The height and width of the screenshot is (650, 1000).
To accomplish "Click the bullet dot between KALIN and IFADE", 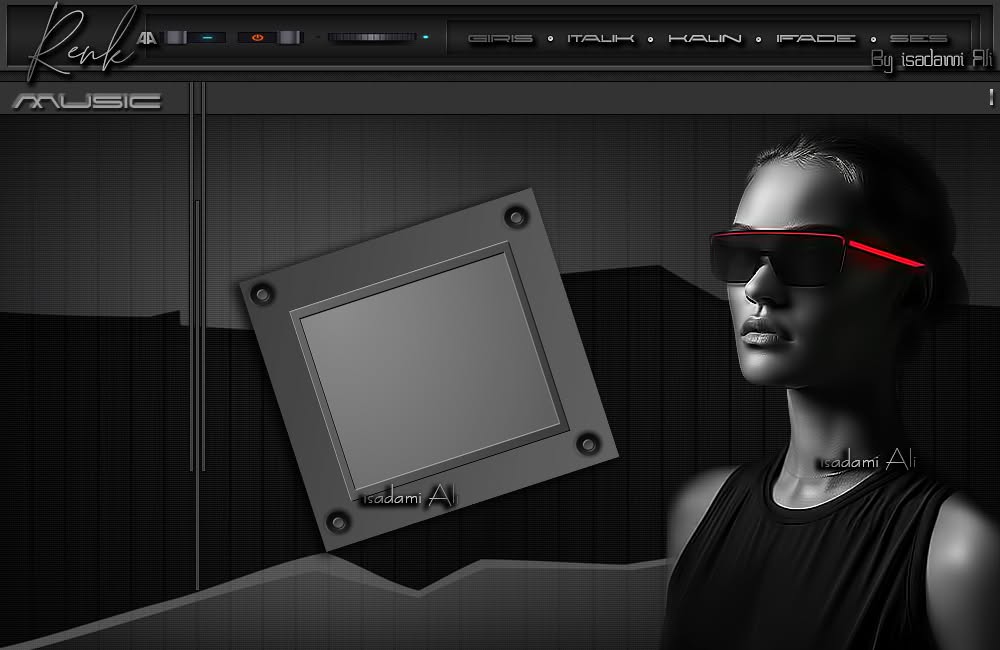I will (x=758, y=39).
